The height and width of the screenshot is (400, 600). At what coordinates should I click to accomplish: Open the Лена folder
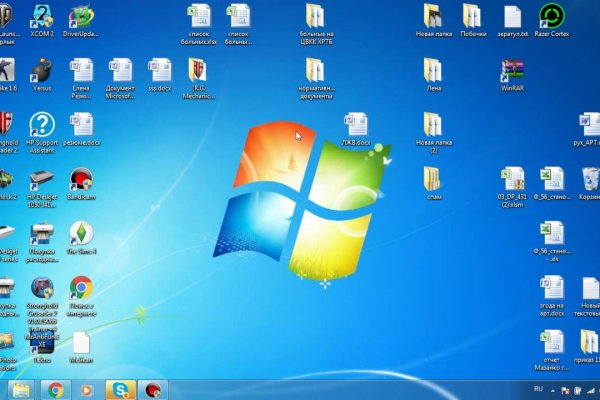tap(433, 71)
